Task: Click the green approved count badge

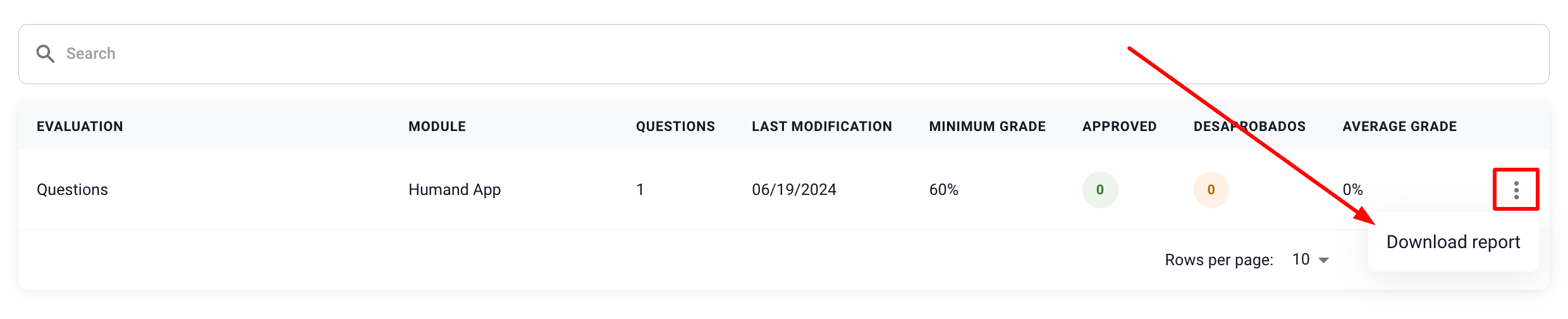Action: pos(1099,190)
